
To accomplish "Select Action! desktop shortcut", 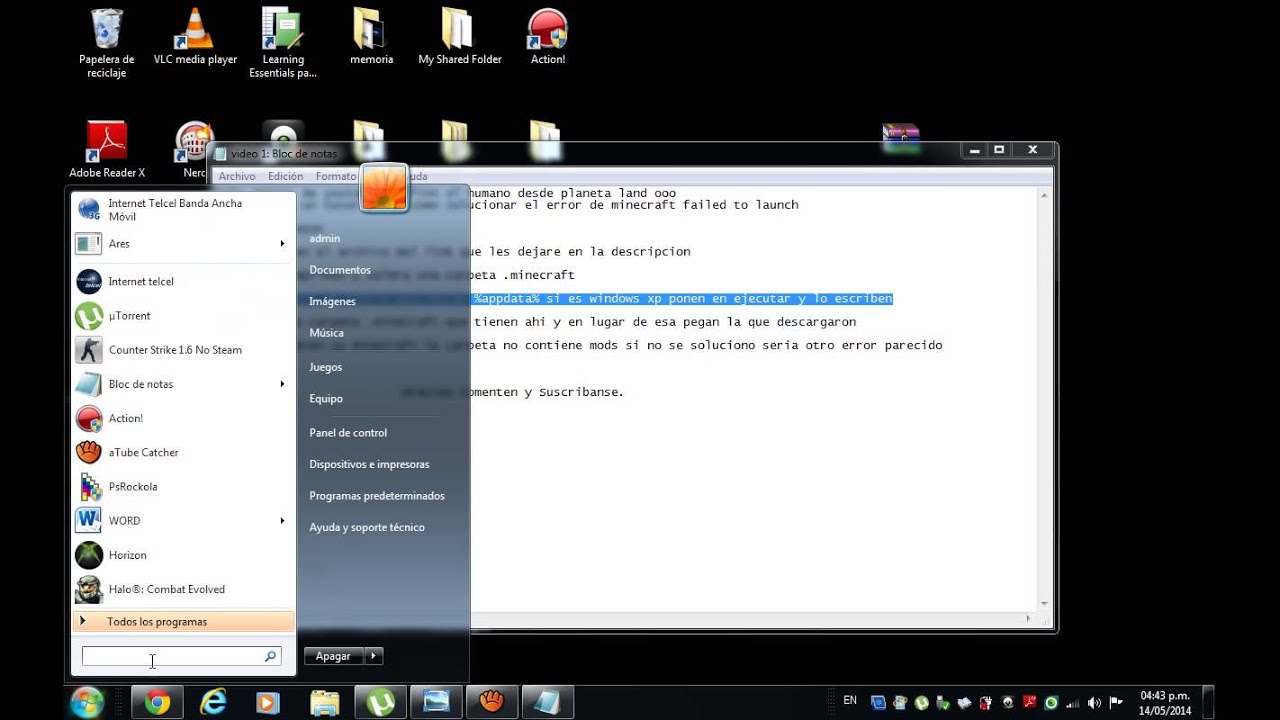I will point(548,38).
